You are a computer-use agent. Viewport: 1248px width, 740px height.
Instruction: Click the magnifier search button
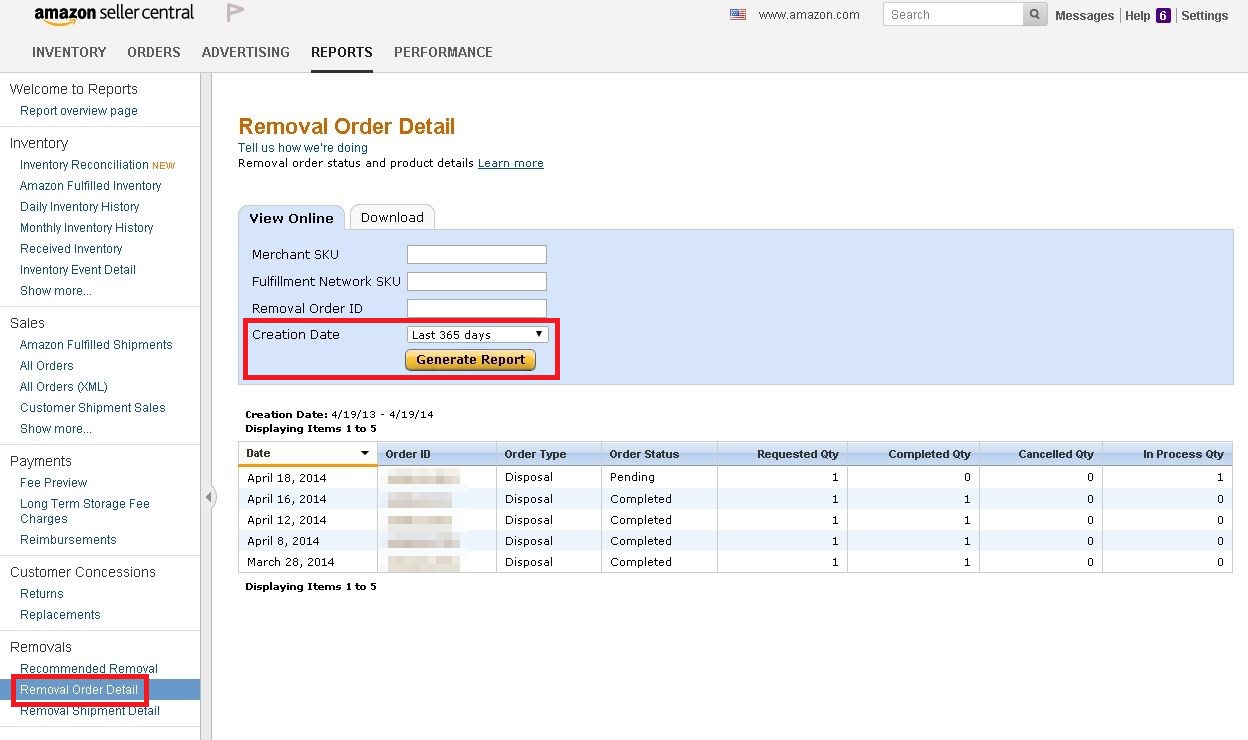[1035, 15]
